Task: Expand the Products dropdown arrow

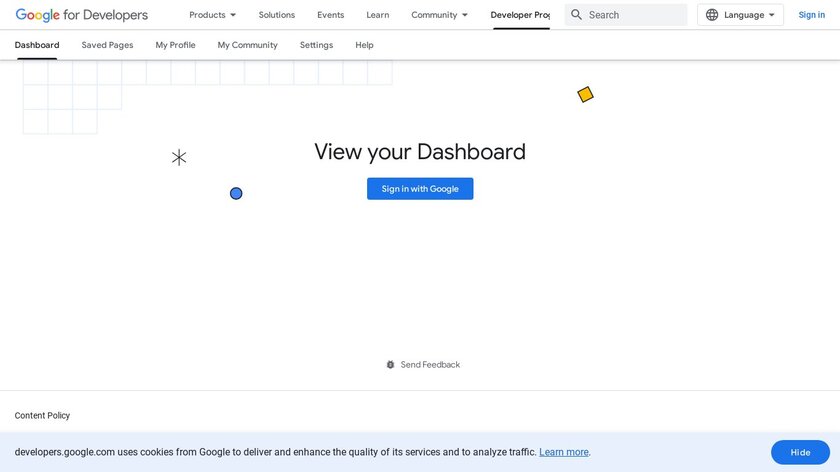Action: click(233, 15)
